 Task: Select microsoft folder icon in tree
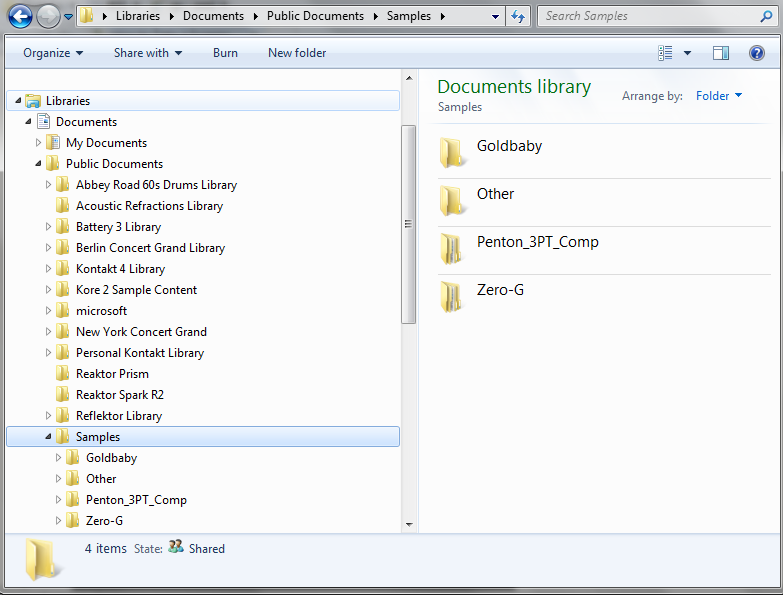pos(62,310)
